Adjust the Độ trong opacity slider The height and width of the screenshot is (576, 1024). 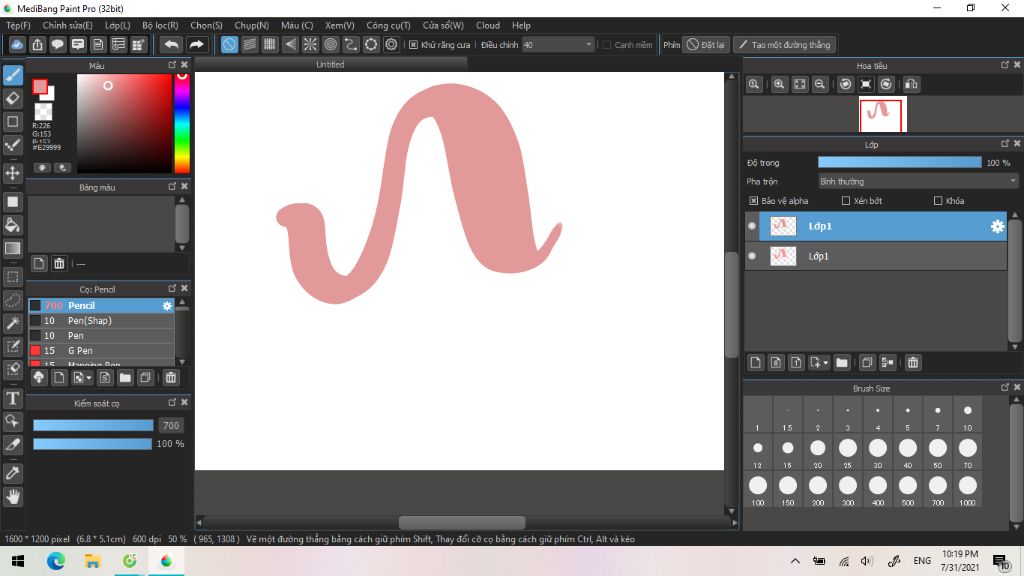899,163
